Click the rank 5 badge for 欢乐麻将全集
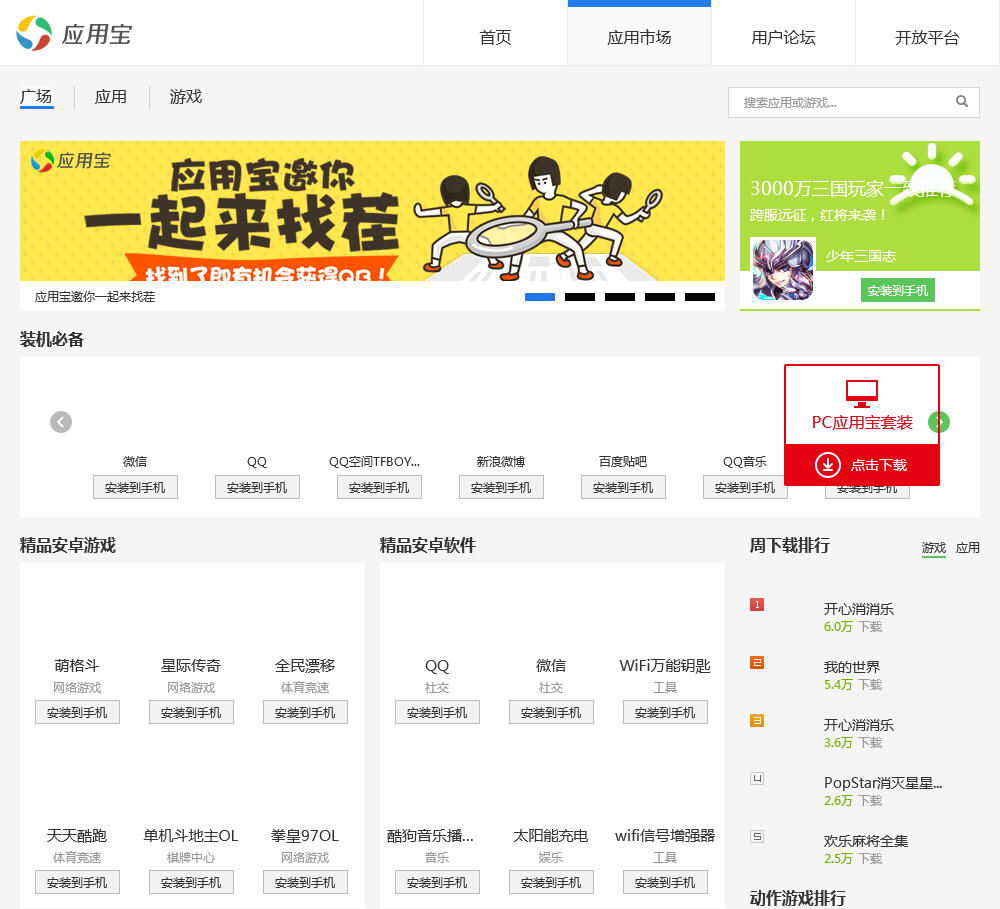1000x909 pixels. tap(757, 836)
